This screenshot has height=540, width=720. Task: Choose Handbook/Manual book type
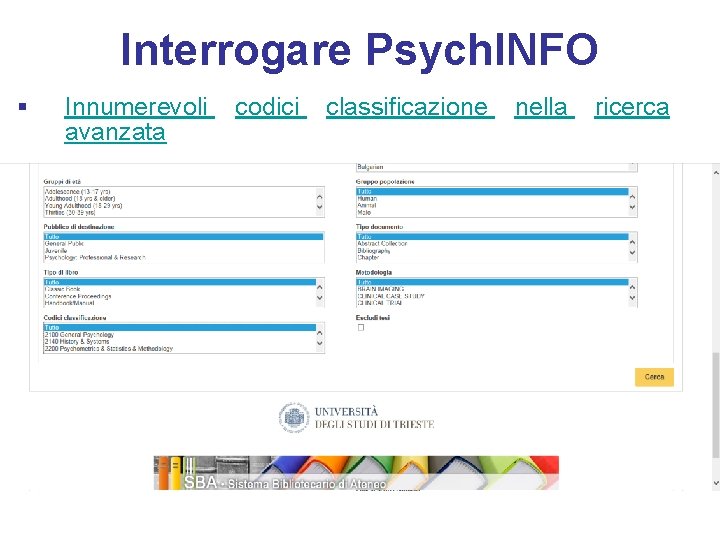click(180, 303)
